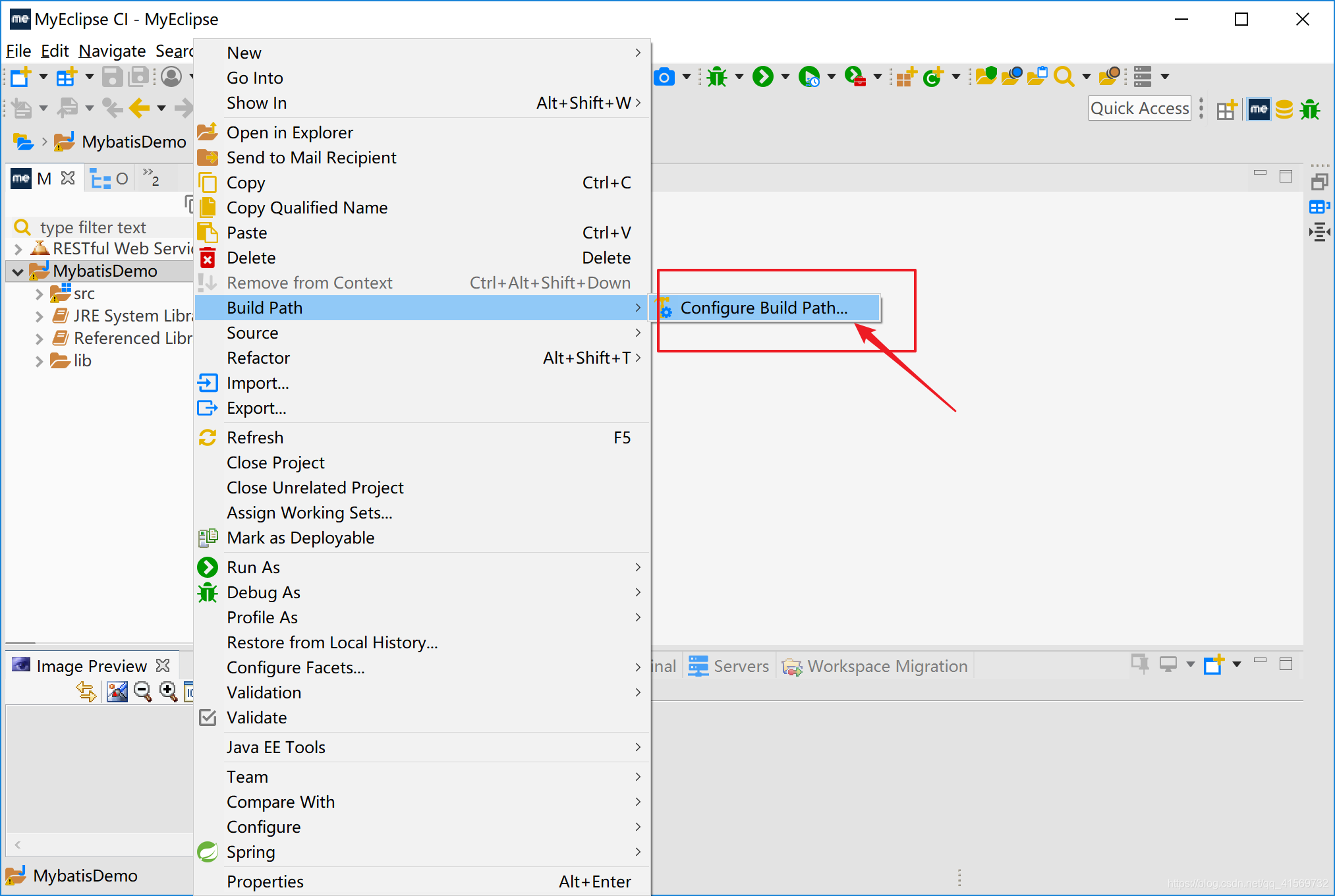Image resolution: width=1335 pixels, height=896 pixels.
Task: Expand the JRE System Library node
Action: [x=39, y=316]
